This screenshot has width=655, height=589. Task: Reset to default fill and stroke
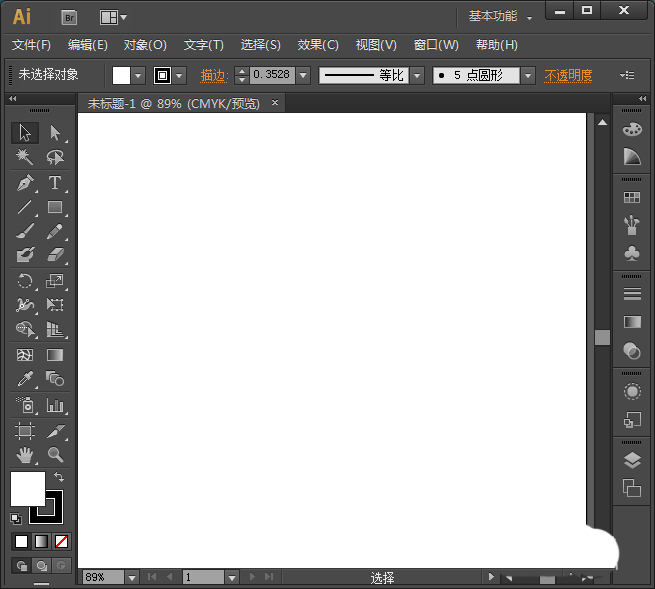[16, 519]
